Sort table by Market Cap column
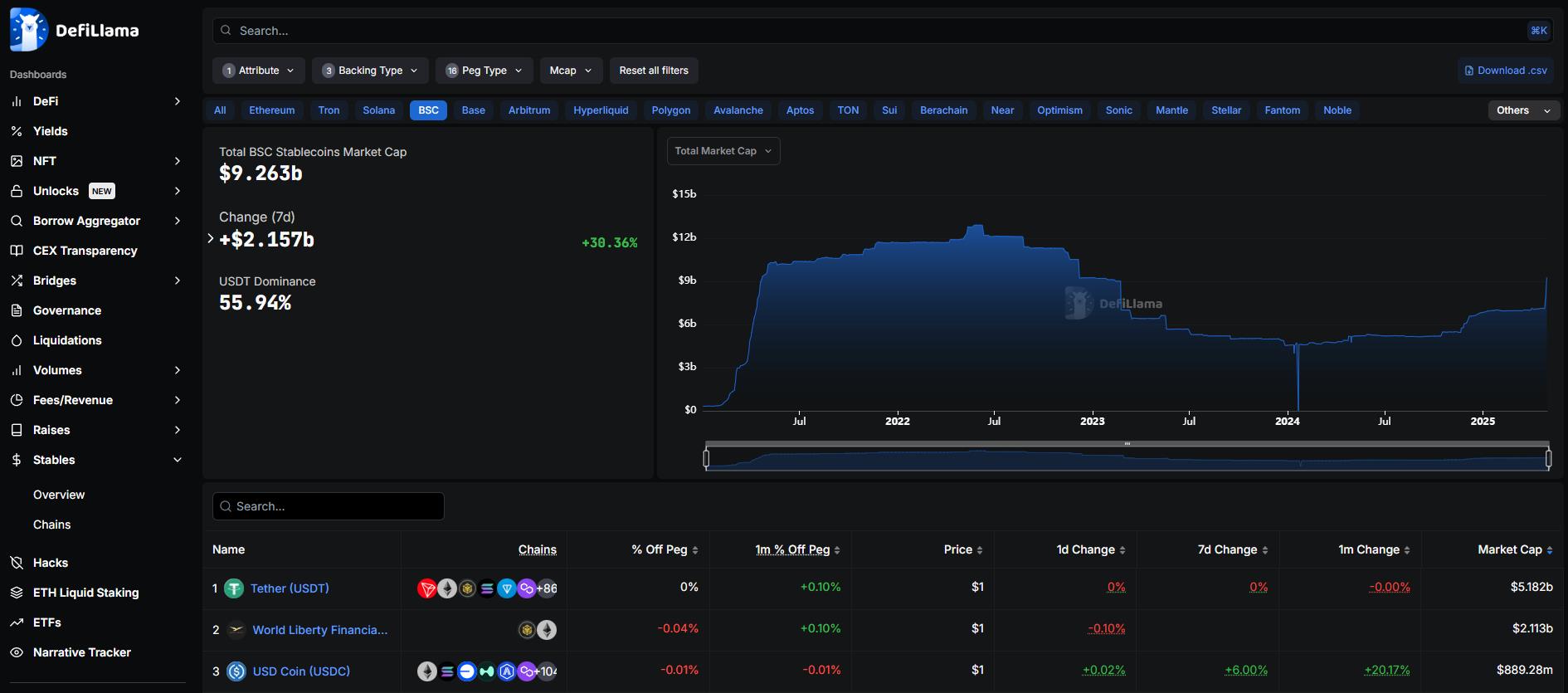Screen dimensions: 1568x693 click(1515, 549)
